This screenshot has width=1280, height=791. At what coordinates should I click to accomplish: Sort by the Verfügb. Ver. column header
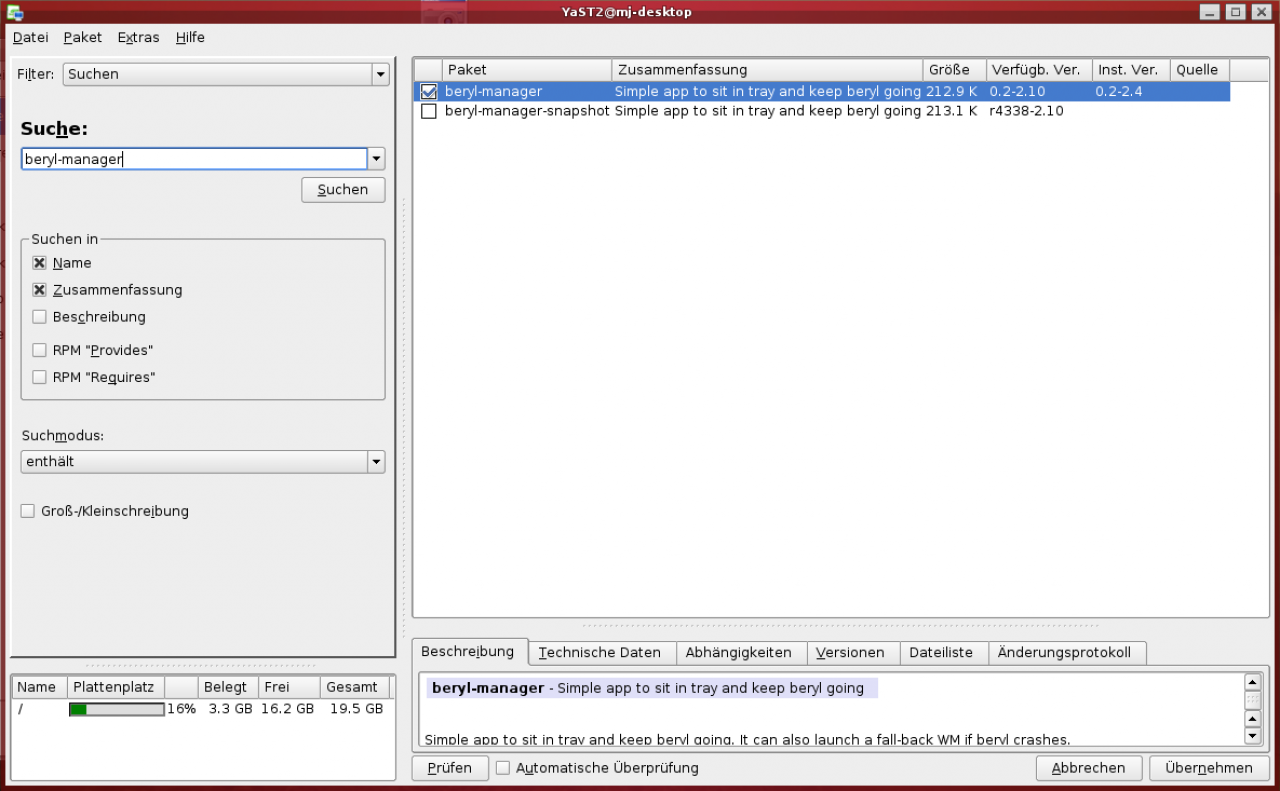click(x=1039, y=69)
